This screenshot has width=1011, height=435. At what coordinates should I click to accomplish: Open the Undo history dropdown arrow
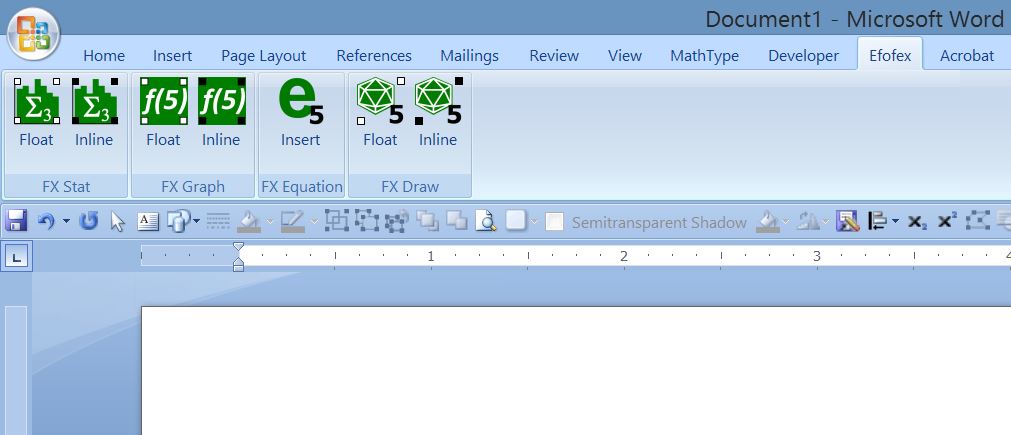pos(66,222)
